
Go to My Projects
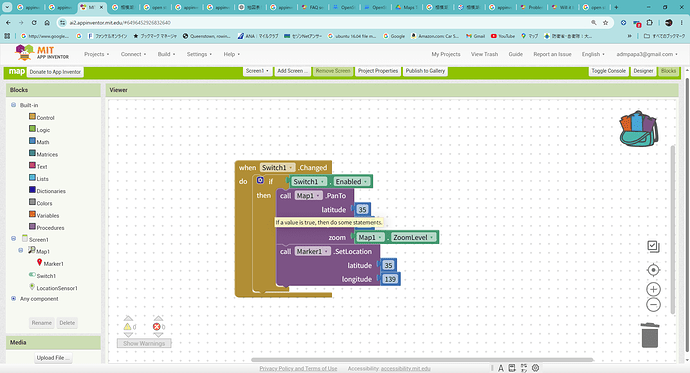[x=446, y=54]
